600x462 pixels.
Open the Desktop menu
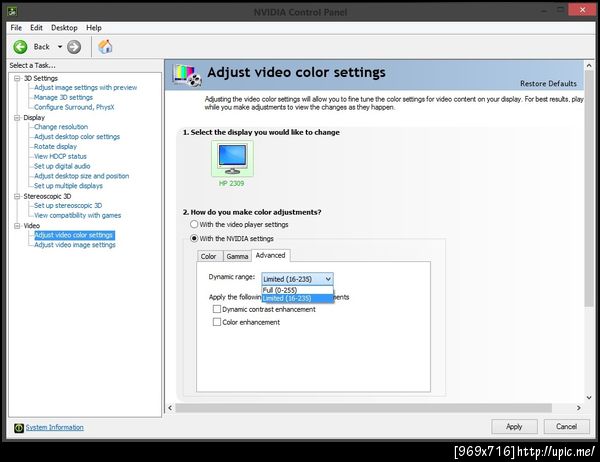click(x=64, y=28)
